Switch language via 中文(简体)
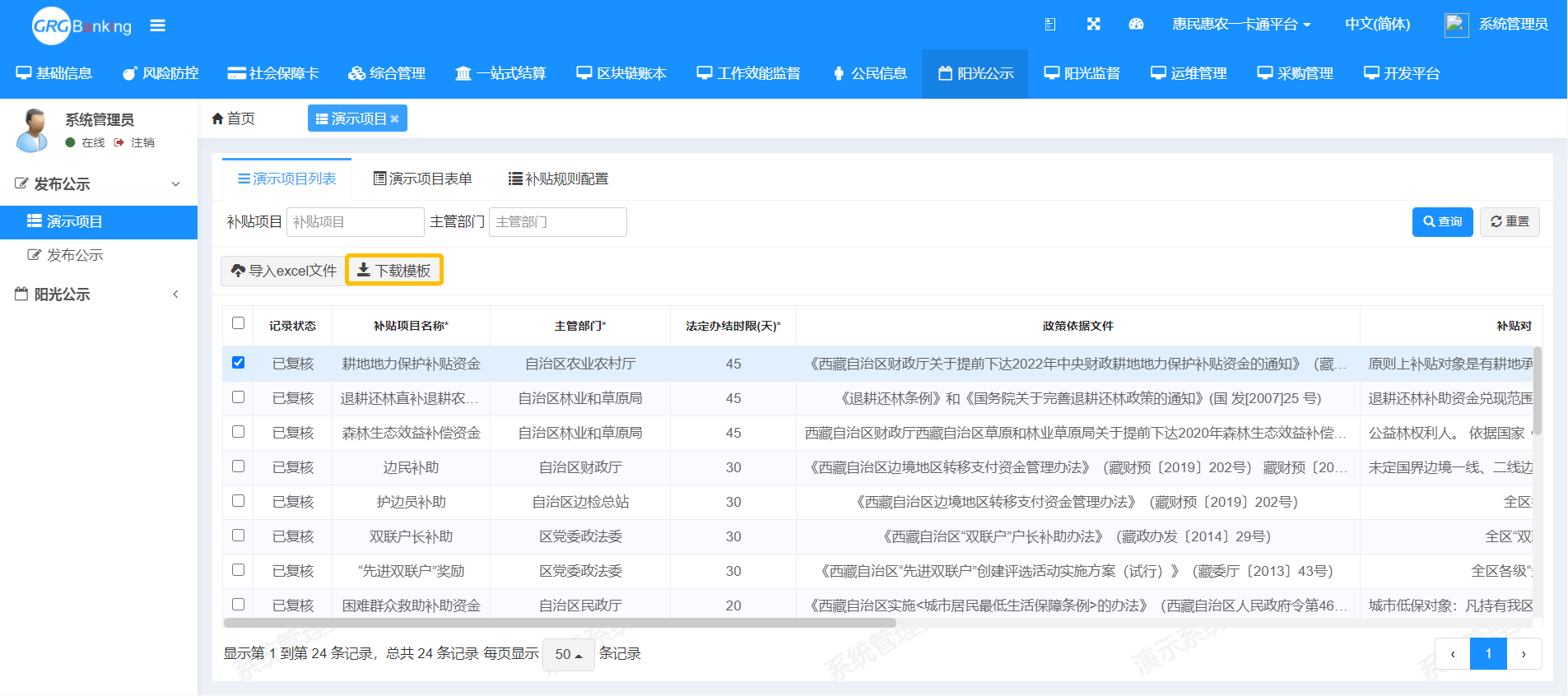The width and height of the screenshot is (1568, 696). 1377,24
